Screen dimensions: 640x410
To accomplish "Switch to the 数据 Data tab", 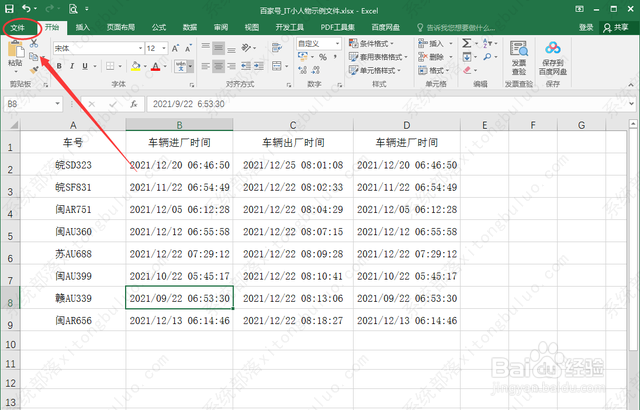I will pyautogui.click(x=190, y=27).
